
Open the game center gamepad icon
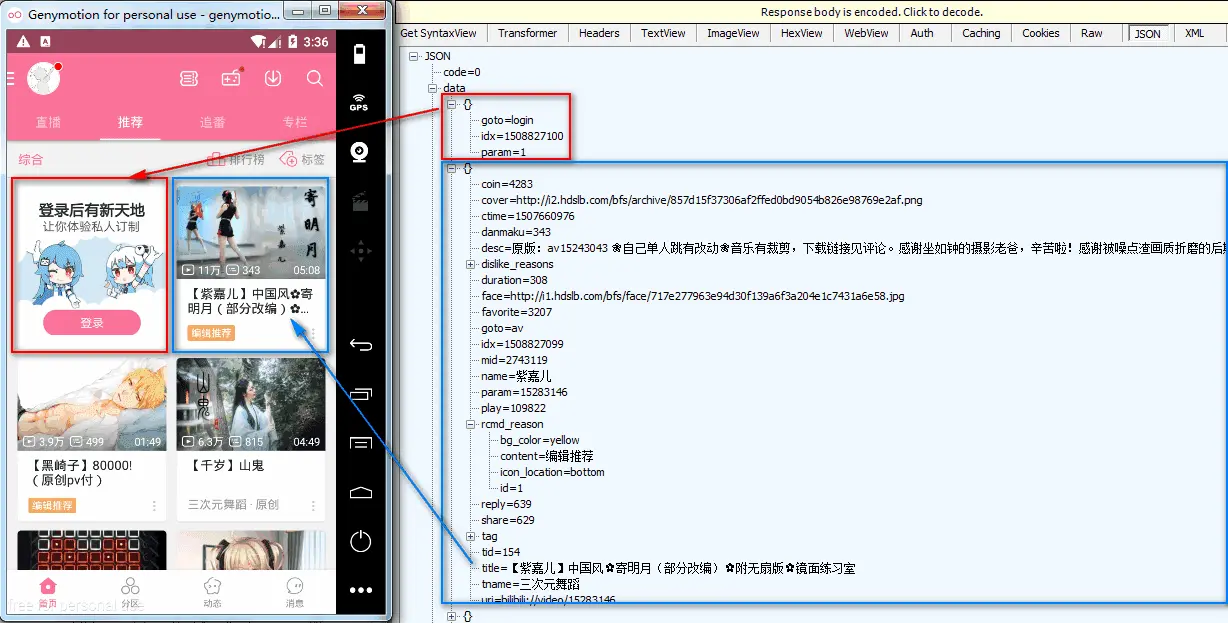coord(231,78)
